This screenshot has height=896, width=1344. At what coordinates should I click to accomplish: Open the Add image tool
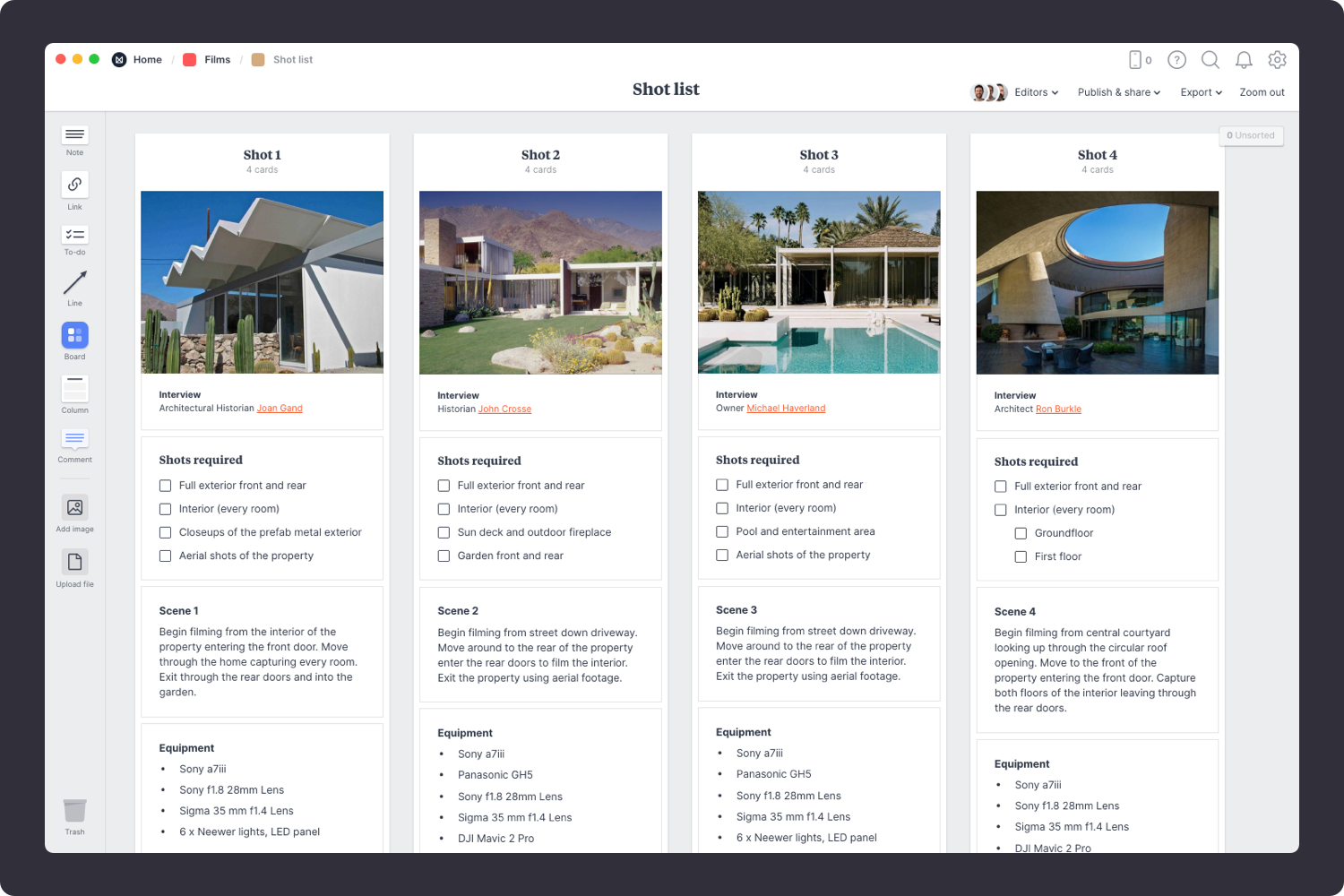tap(74, 509)
